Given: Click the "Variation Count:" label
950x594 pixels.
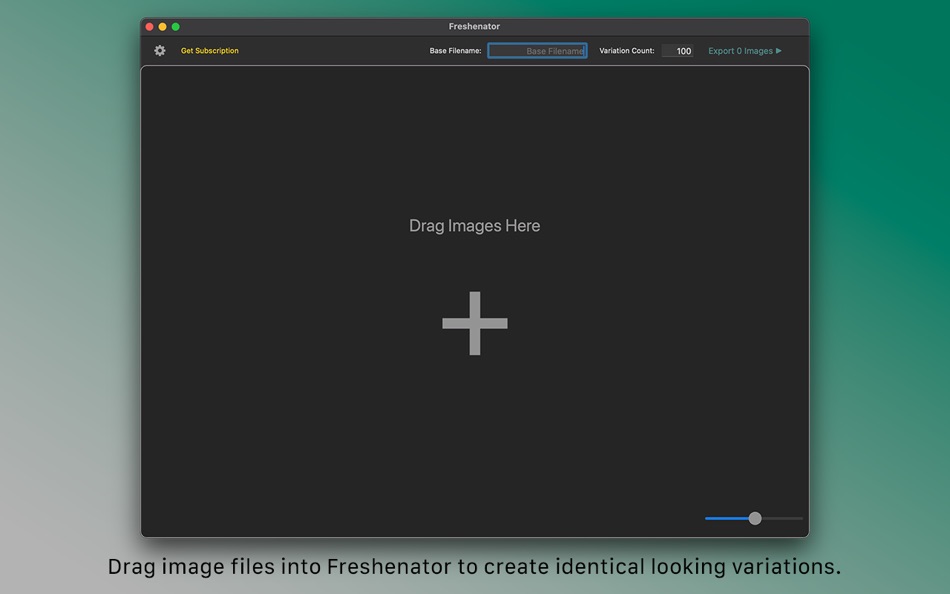Looking at the screenshot, I should [626, 50].
